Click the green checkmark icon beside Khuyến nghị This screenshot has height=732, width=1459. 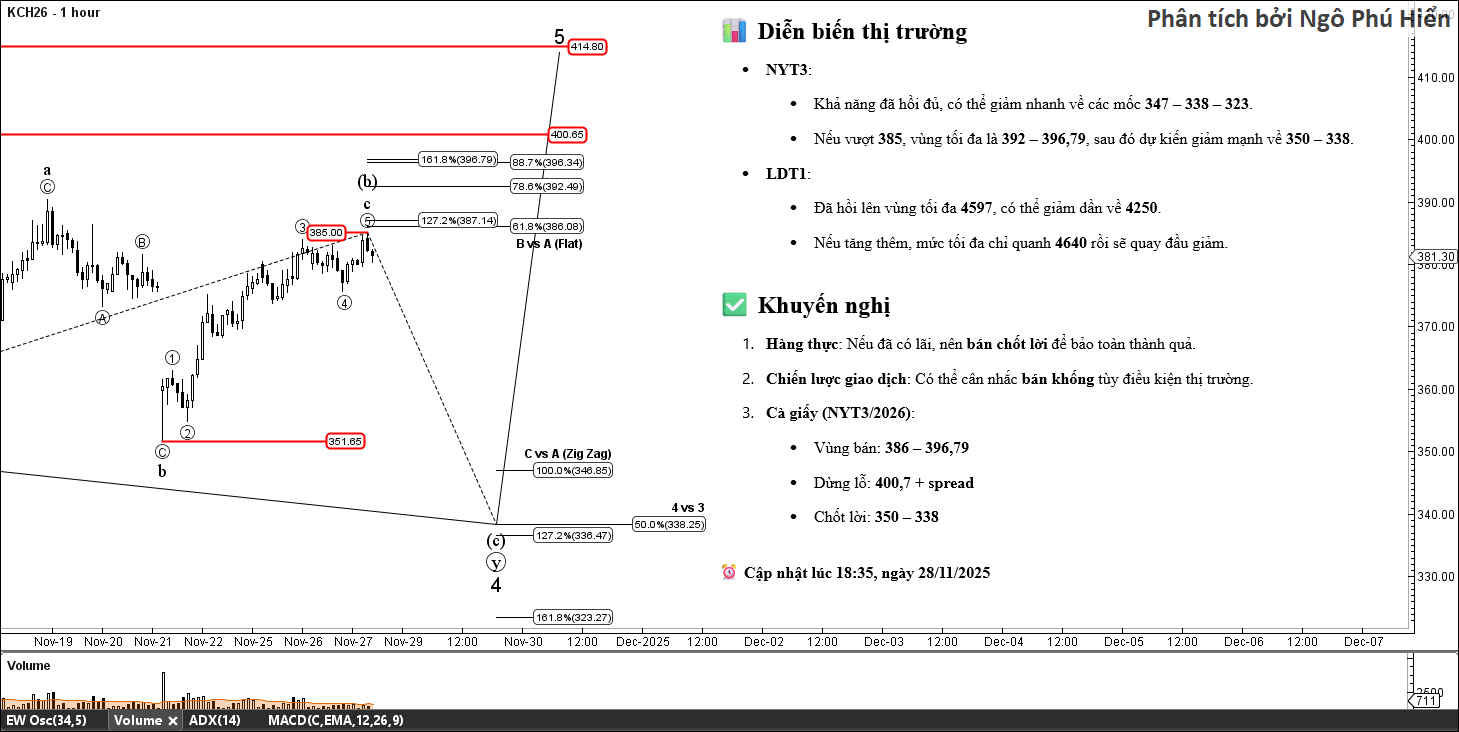click(734, 305)
